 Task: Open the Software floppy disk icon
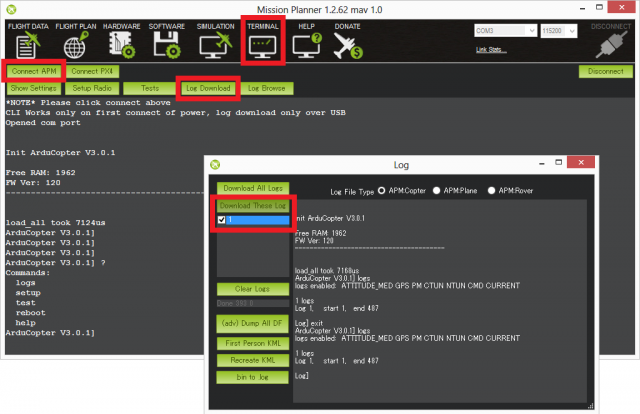(167, 45)
